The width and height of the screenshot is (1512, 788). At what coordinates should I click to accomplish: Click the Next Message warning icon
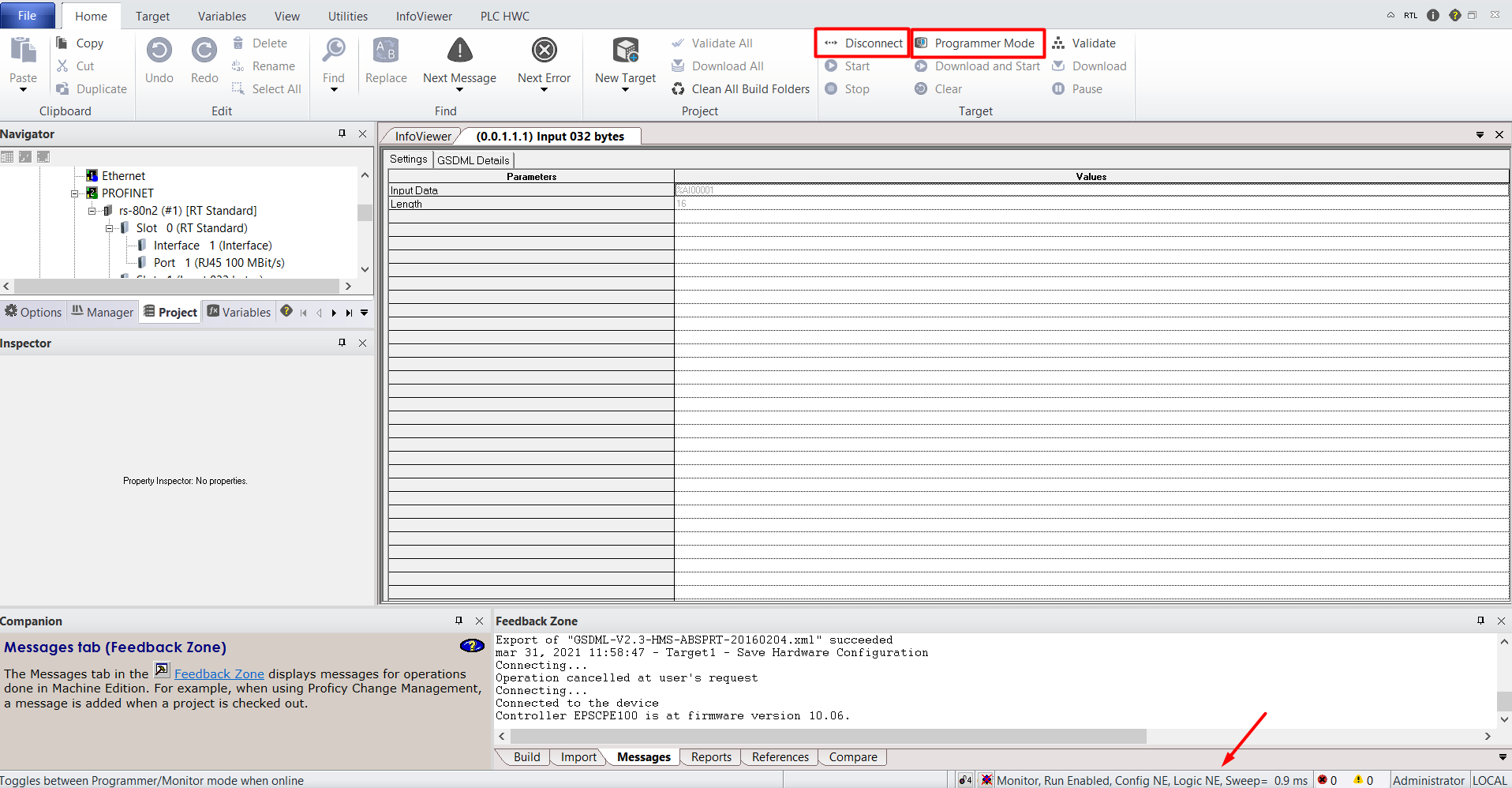click(459, 51)
